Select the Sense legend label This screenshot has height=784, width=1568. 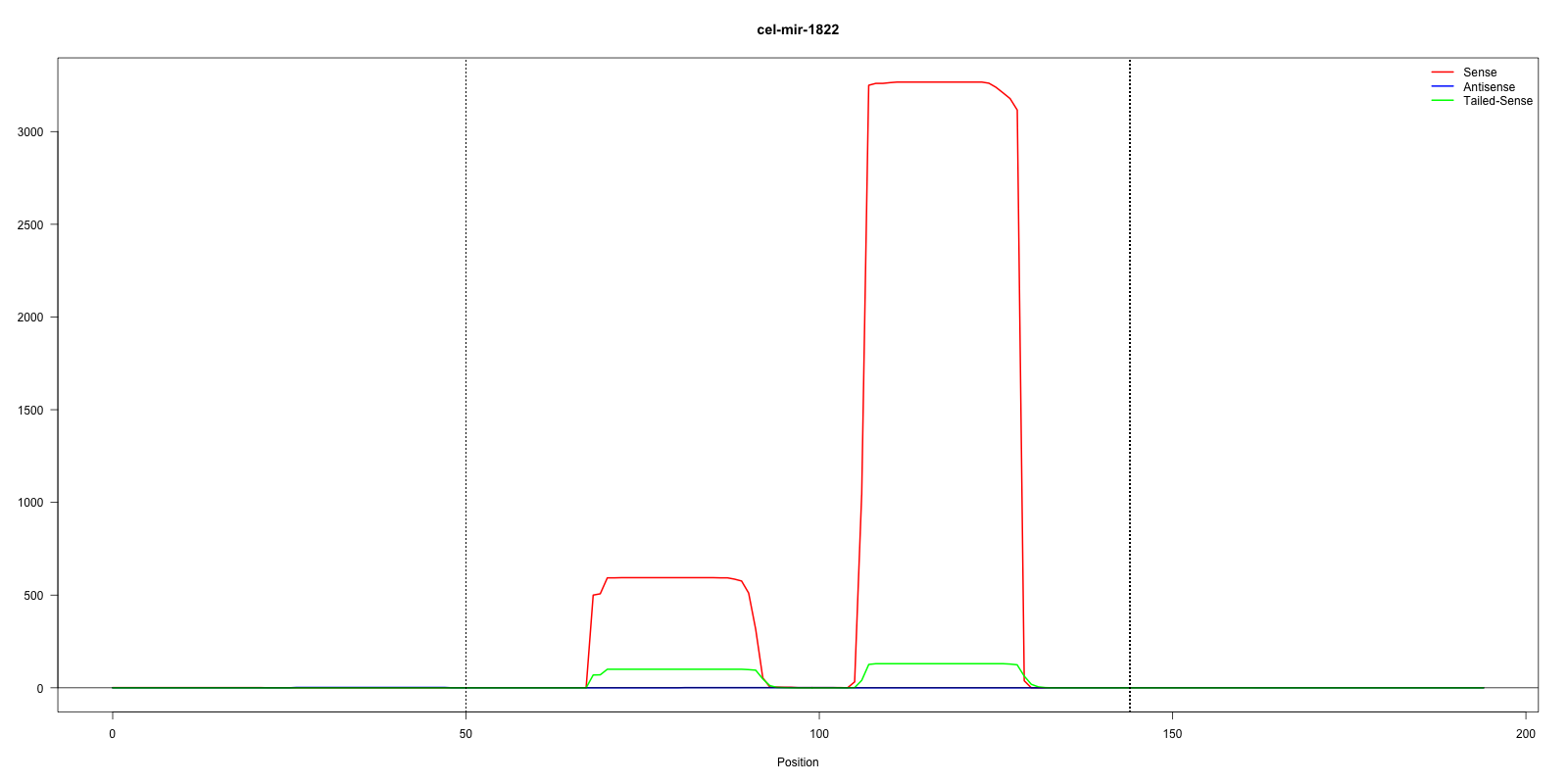(x=1479, y=73)
